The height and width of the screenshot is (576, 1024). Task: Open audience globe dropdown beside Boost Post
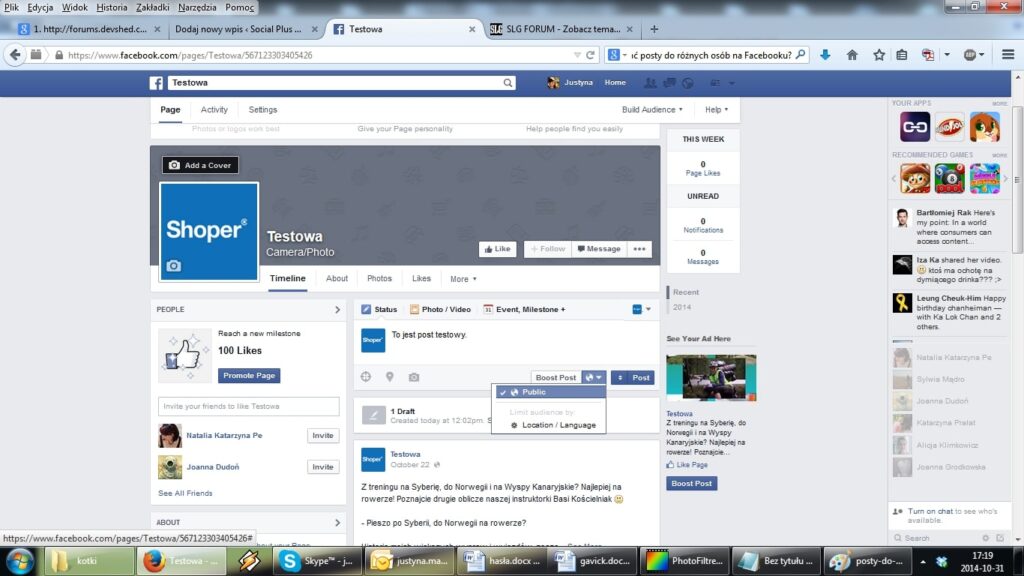(594, 377)
